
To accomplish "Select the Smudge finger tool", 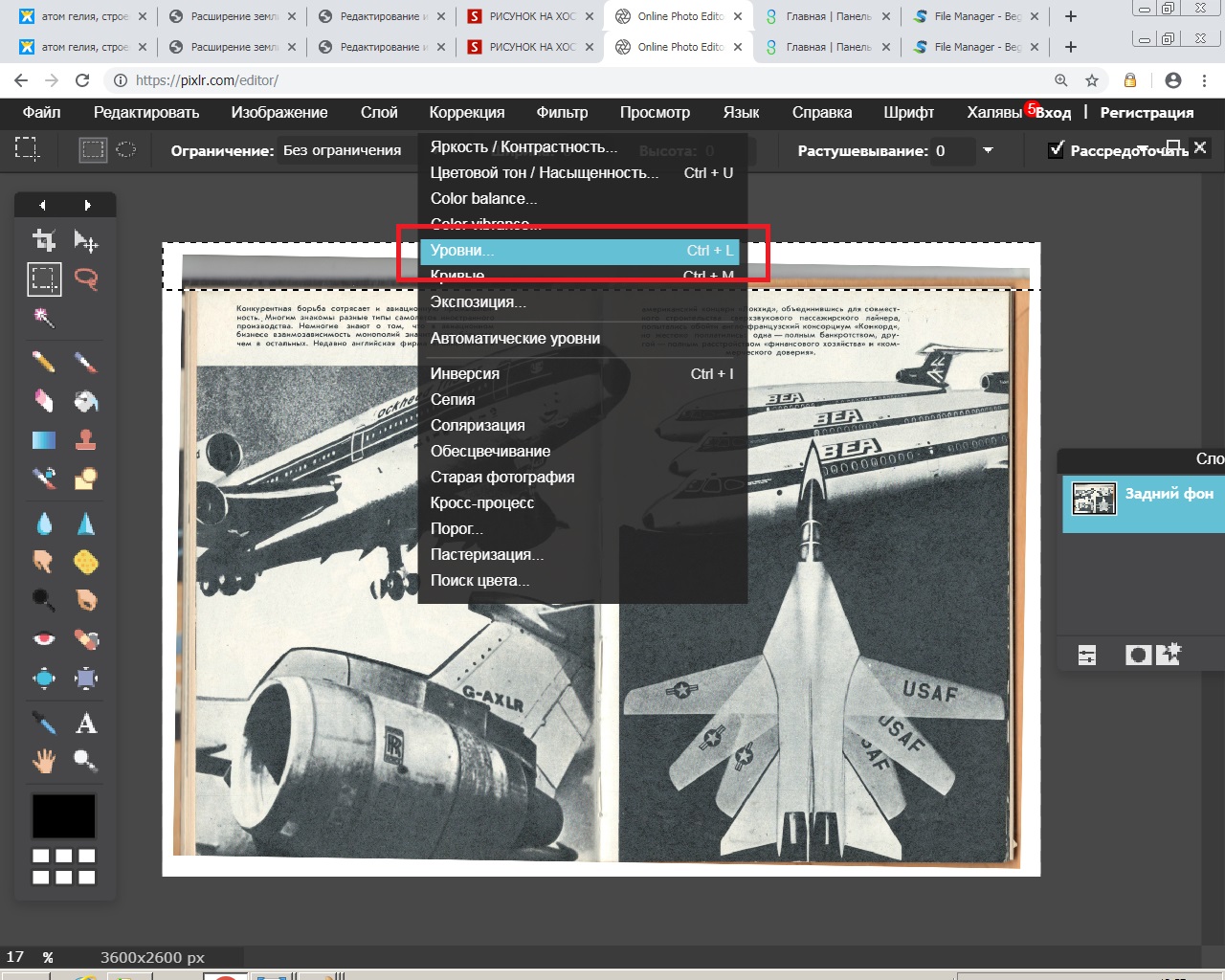I will pyautogui.click(x=44, y=562).
